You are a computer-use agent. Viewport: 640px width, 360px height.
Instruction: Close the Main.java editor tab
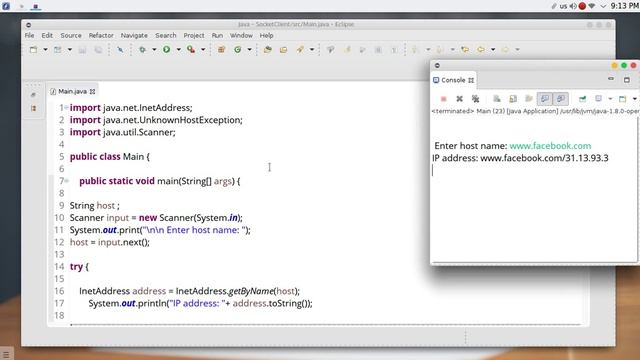93,91
